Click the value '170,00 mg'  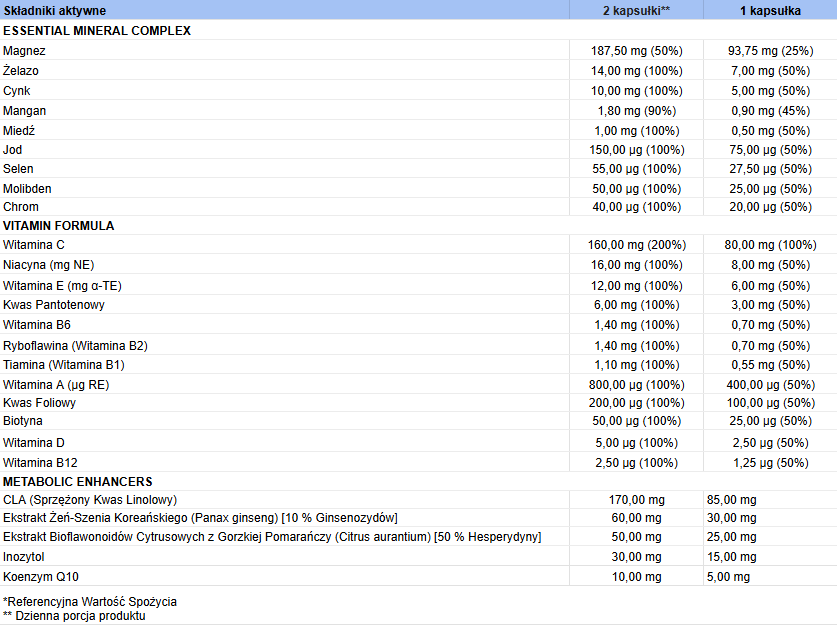pyautogui.click(x=636, y=500)
